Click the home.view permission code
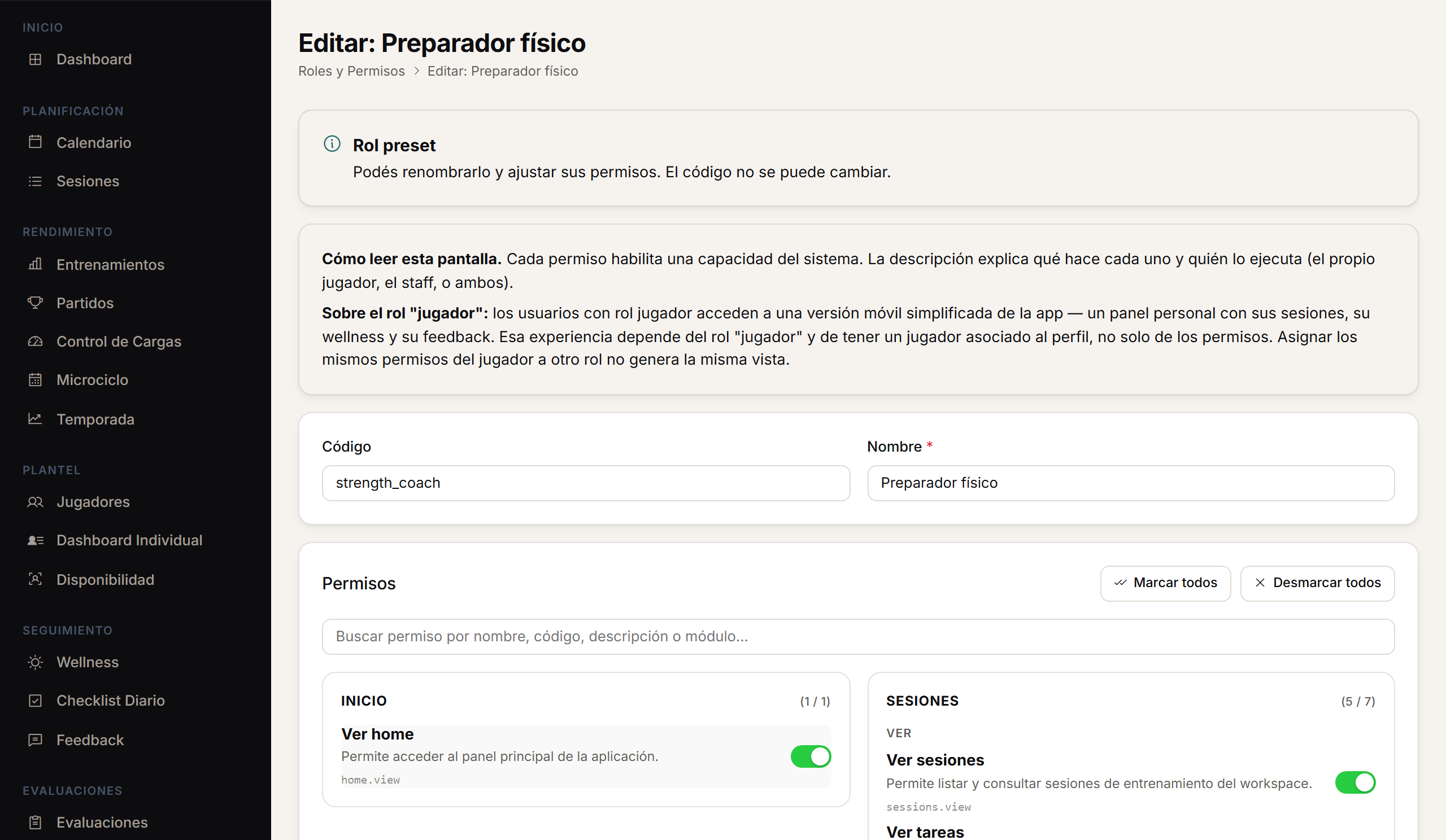 tap(370, 780)
